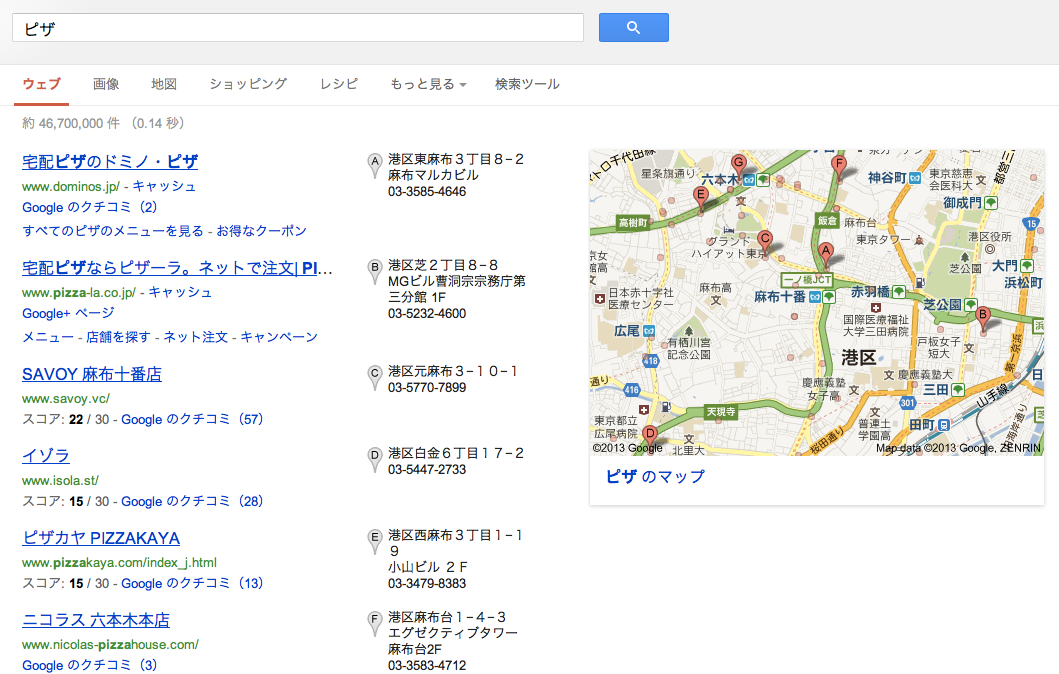Viewport: 1059px width, 674px height.
Task: Click the 03-5447-2733 phone number
Action: (427, 469)
